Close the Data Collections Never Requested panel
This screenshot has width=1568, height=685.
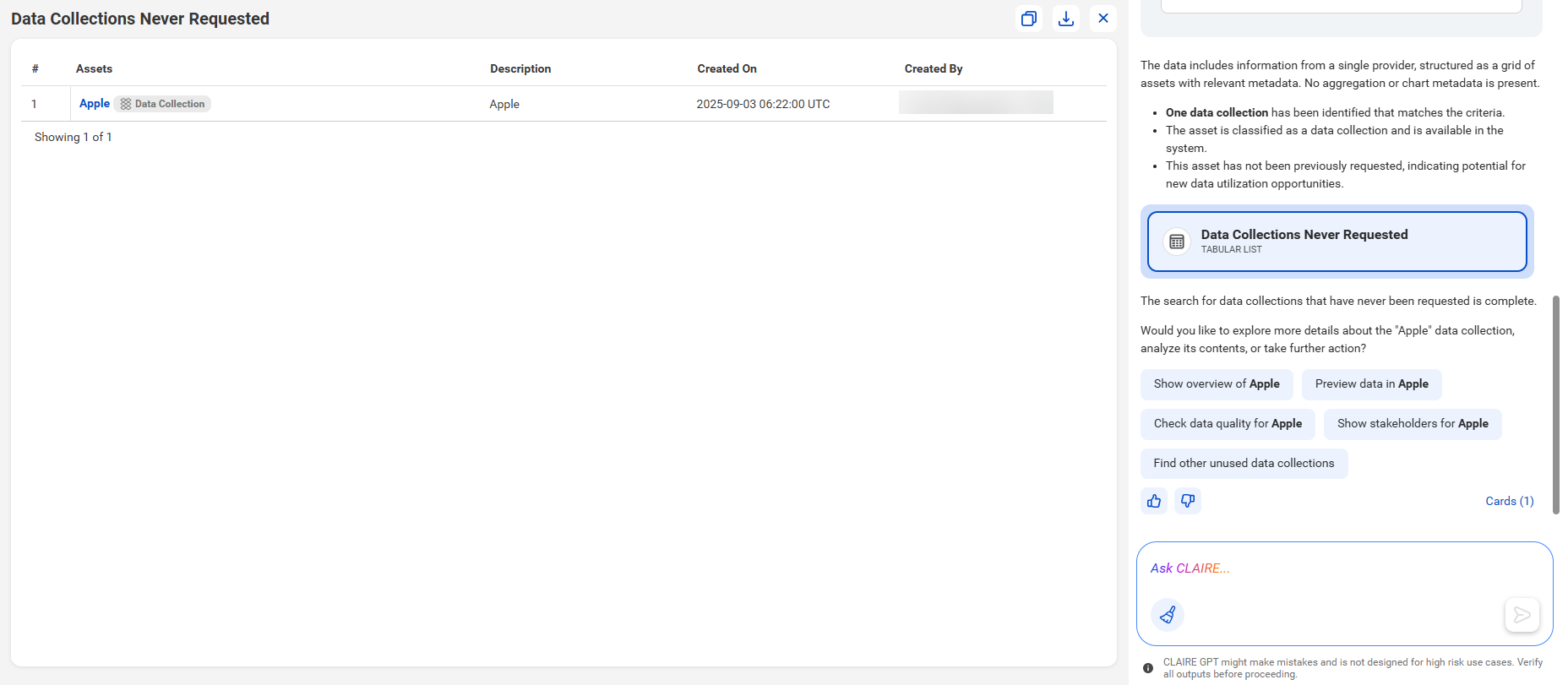(x=1103, y=19)
